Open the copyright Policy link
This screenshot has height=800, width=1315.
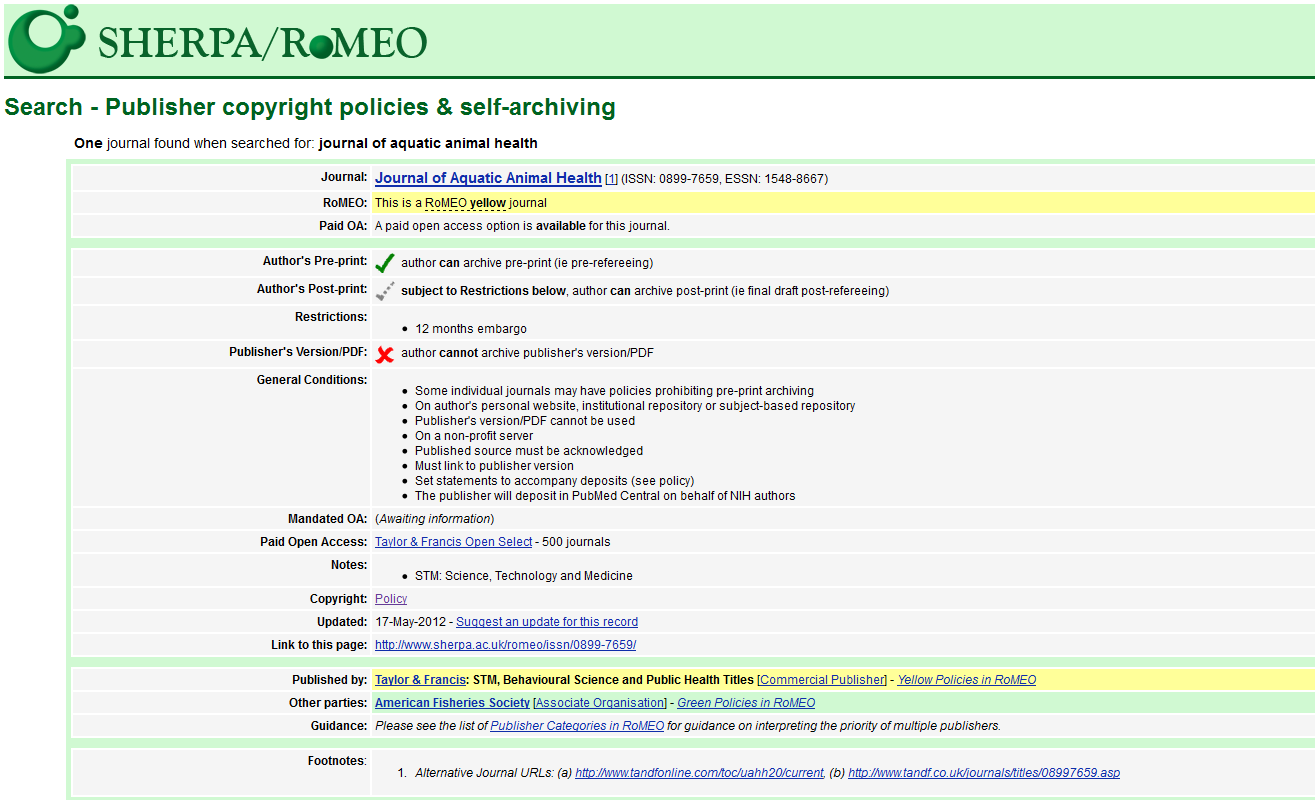pos(391,599)
